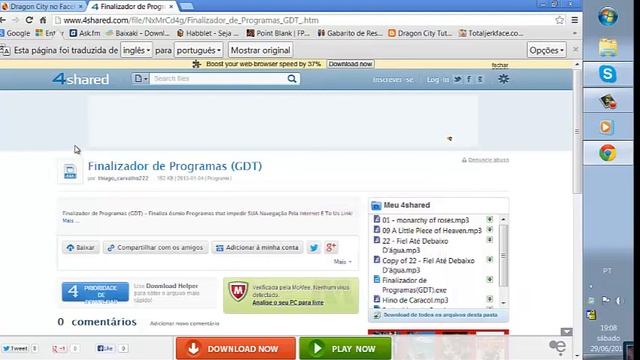This screenshot has width=640, height=360.
Task: Expand the Mais description link
Action: coord(70,221)
